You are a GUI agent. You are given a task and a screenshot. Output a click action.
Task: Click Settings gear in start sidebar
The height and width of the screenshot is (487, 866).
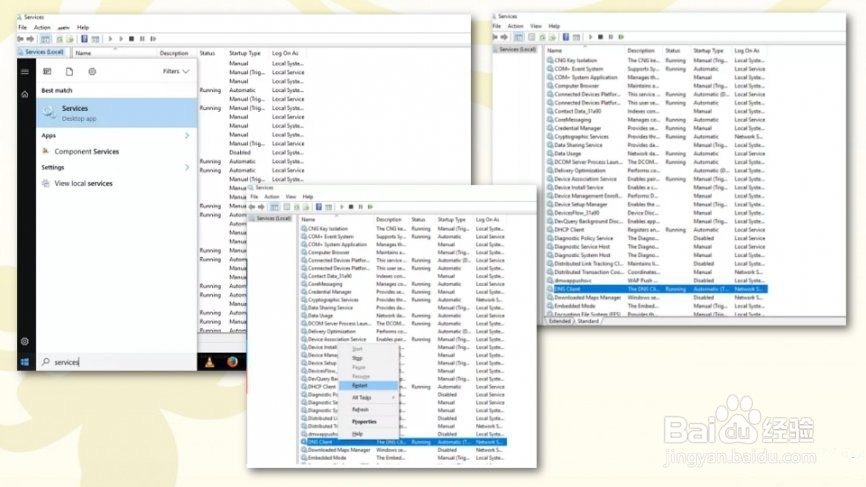point(25,341)
